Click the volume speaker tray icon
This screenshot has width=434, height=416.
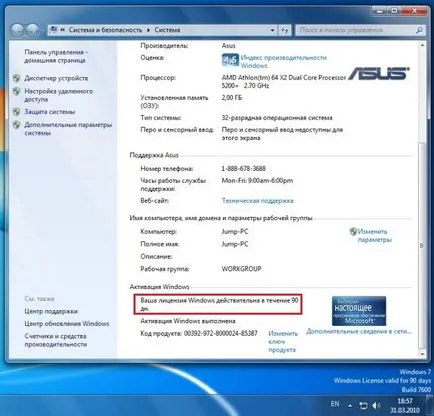[x=376, y=405]
